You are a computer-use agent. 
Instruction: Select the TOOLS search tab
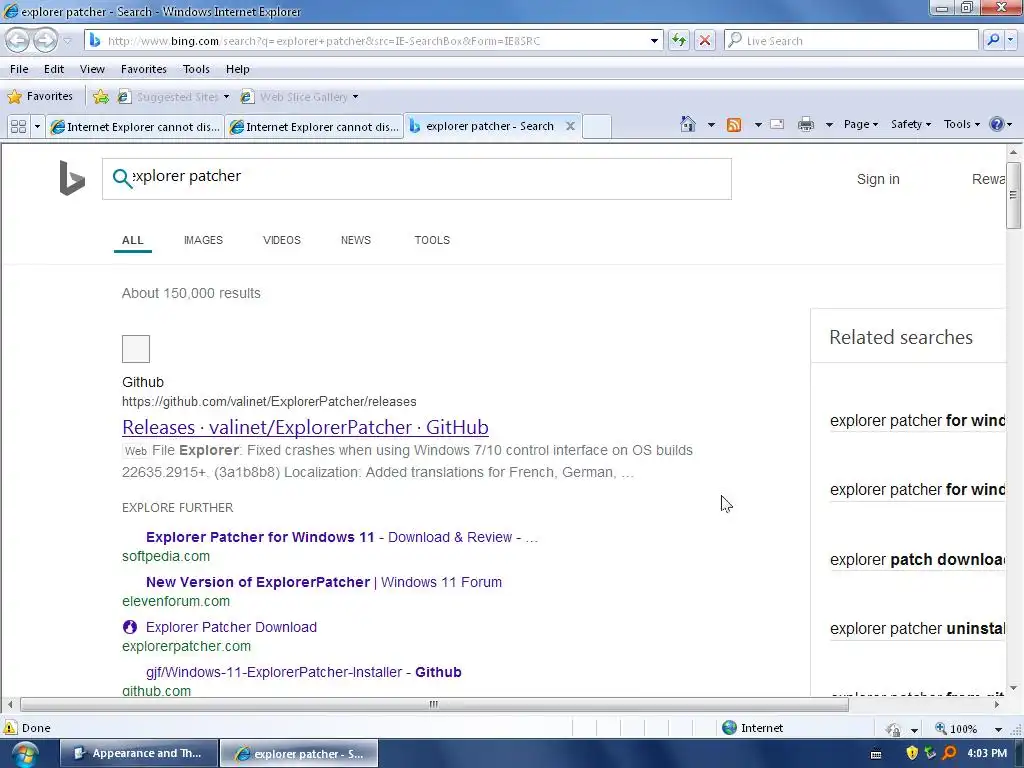point(432,240)
